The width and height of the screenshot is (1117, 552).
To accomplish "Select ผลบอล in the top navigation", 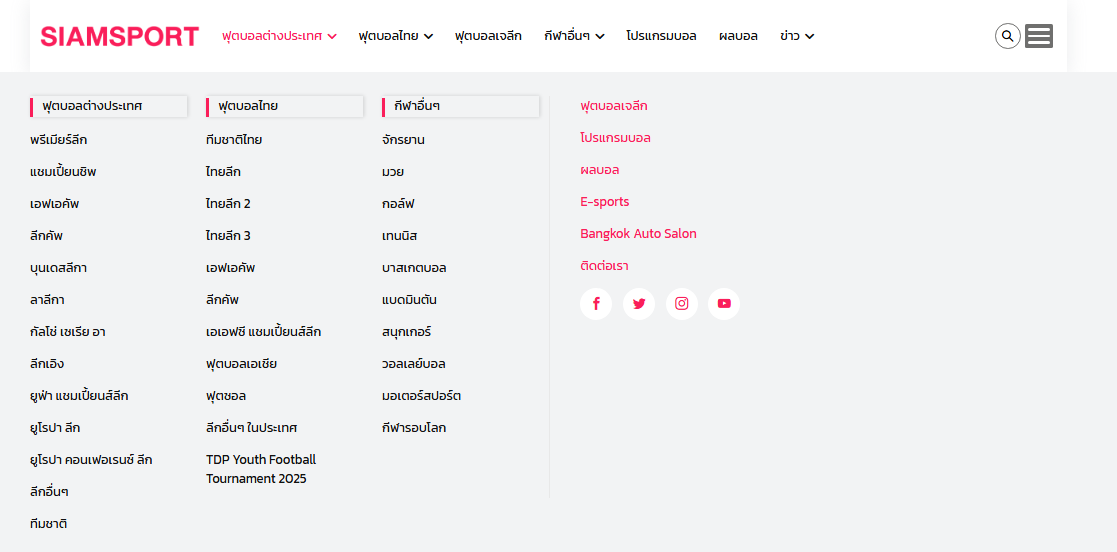I will click(x=738, y=36).
